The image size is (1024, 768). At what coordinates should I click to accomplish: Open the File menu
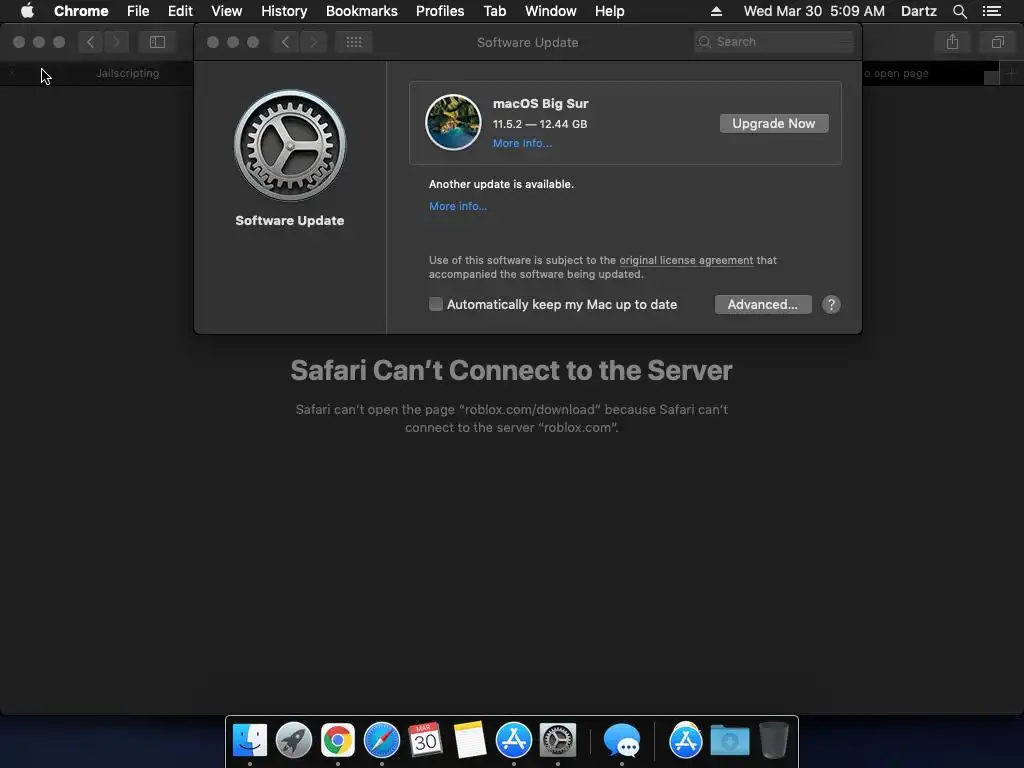pos(138,11)
